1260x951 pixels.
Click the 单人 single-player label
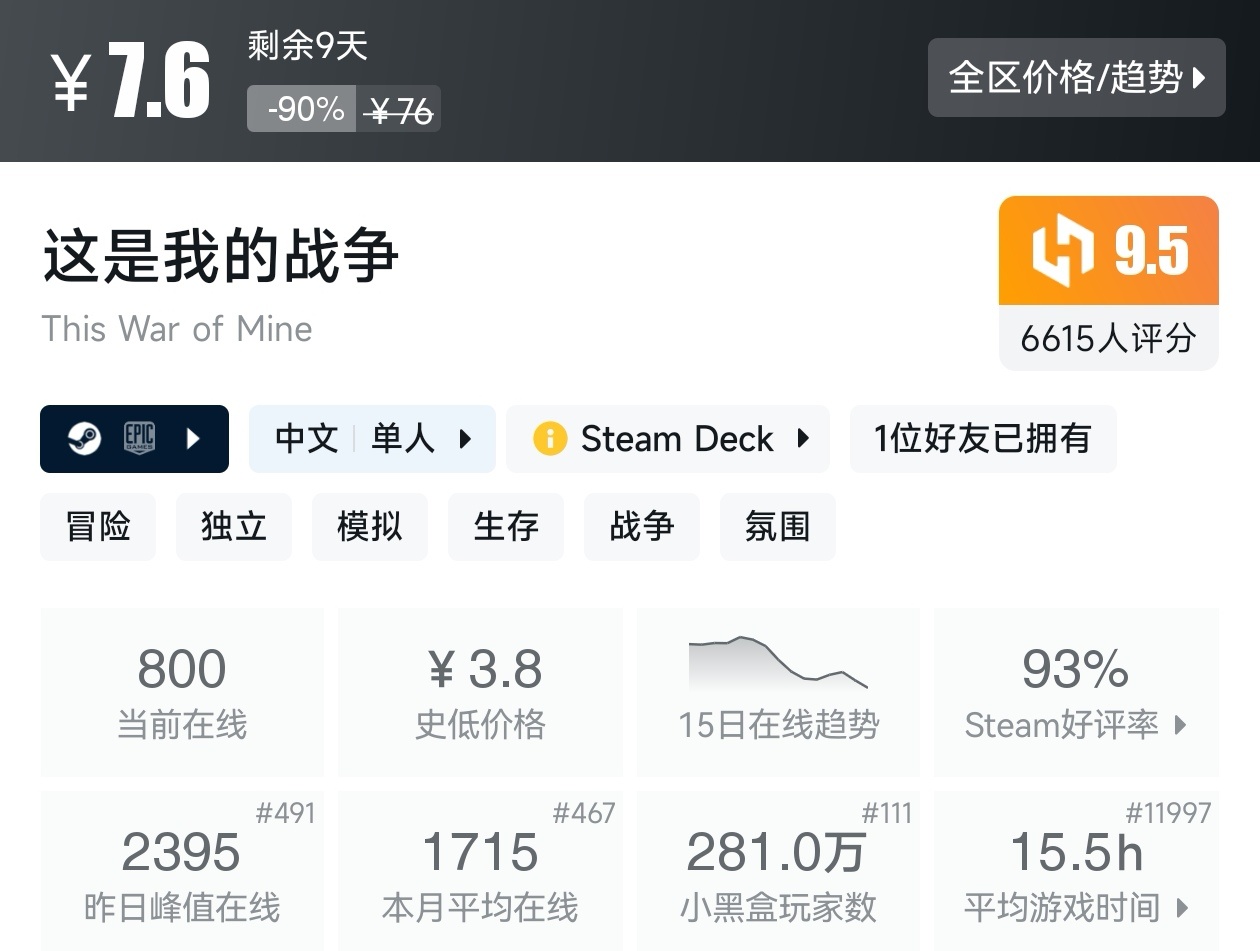pos(402,438)
